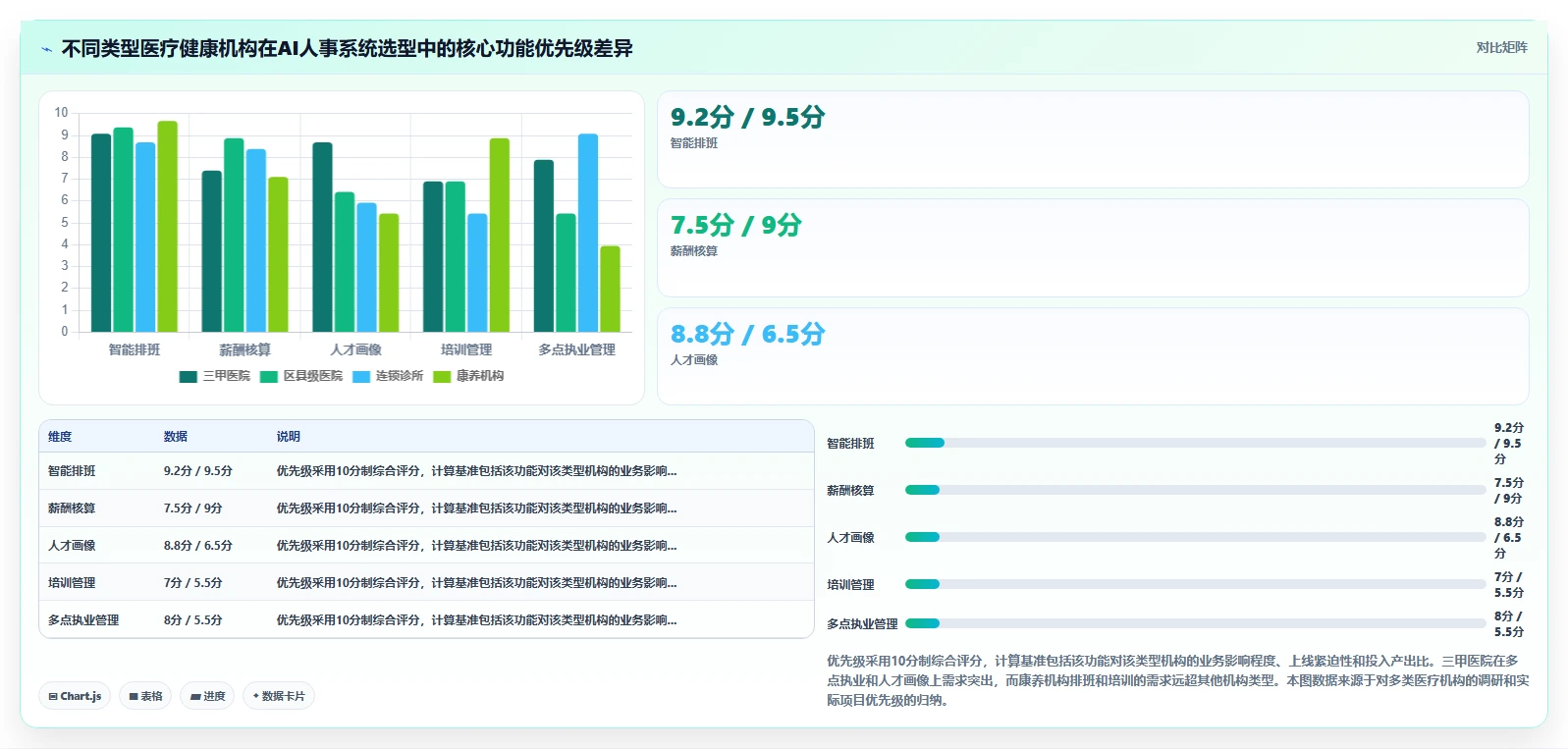Click the header icon beside the title

pyautogui.click(x=46, y=49)
